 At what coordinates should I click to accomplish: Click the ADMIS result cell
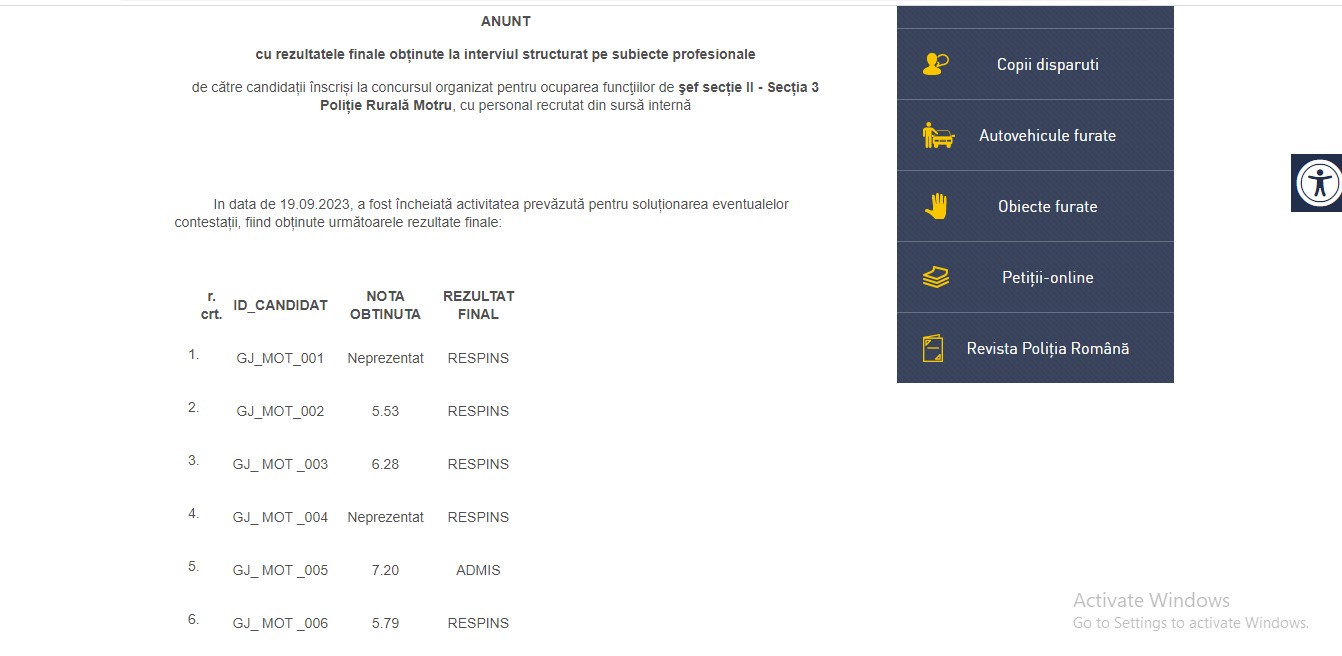click(478, 570)
